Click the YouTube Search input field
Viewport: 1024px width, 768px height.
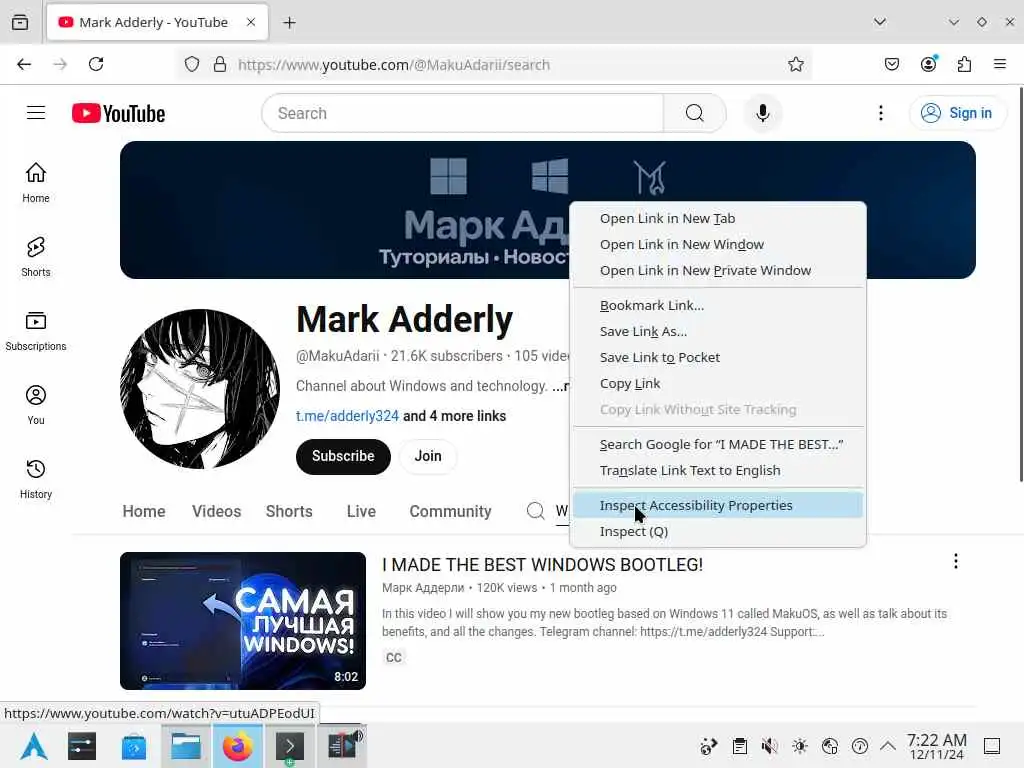[x=462, y=113]
